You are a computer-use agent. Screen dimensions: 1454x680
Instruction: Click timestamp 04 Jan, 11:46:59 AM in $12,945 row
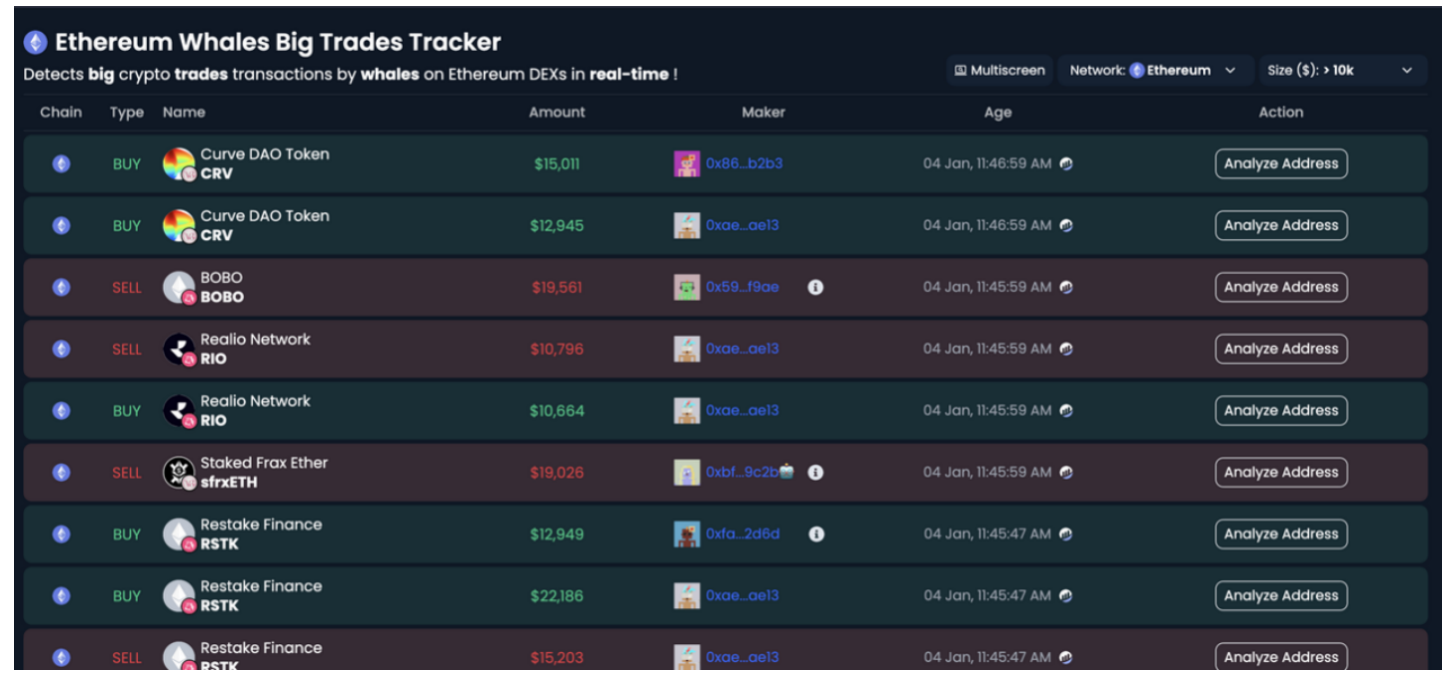[987, 226]
